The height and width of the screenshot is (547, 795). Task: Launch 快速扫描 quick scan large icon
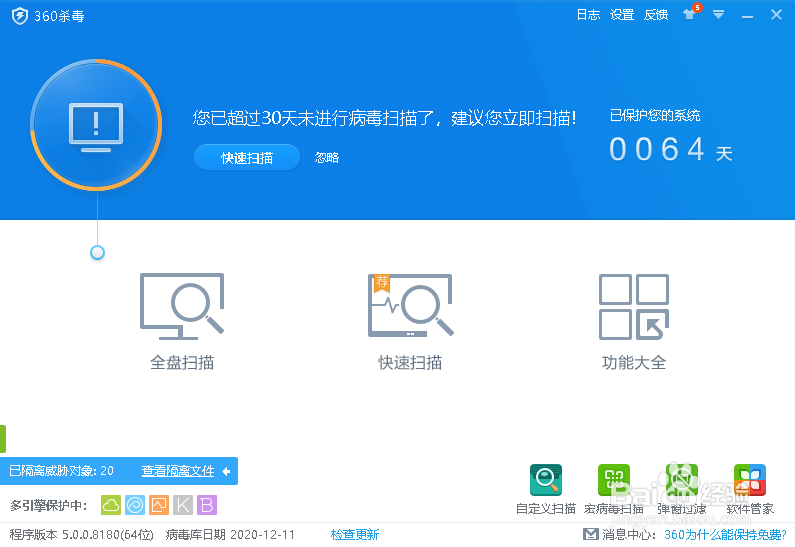click(x=410, y=305)
